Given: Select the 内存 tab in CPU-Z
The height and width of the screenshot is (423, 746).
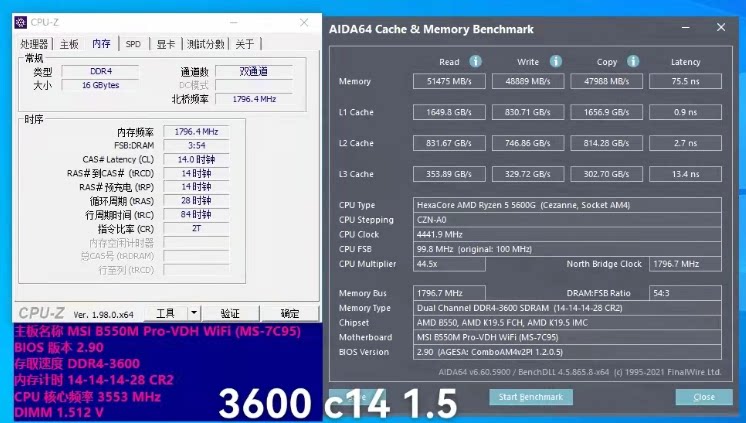Looking at the screenshot, I should [101, 43].
